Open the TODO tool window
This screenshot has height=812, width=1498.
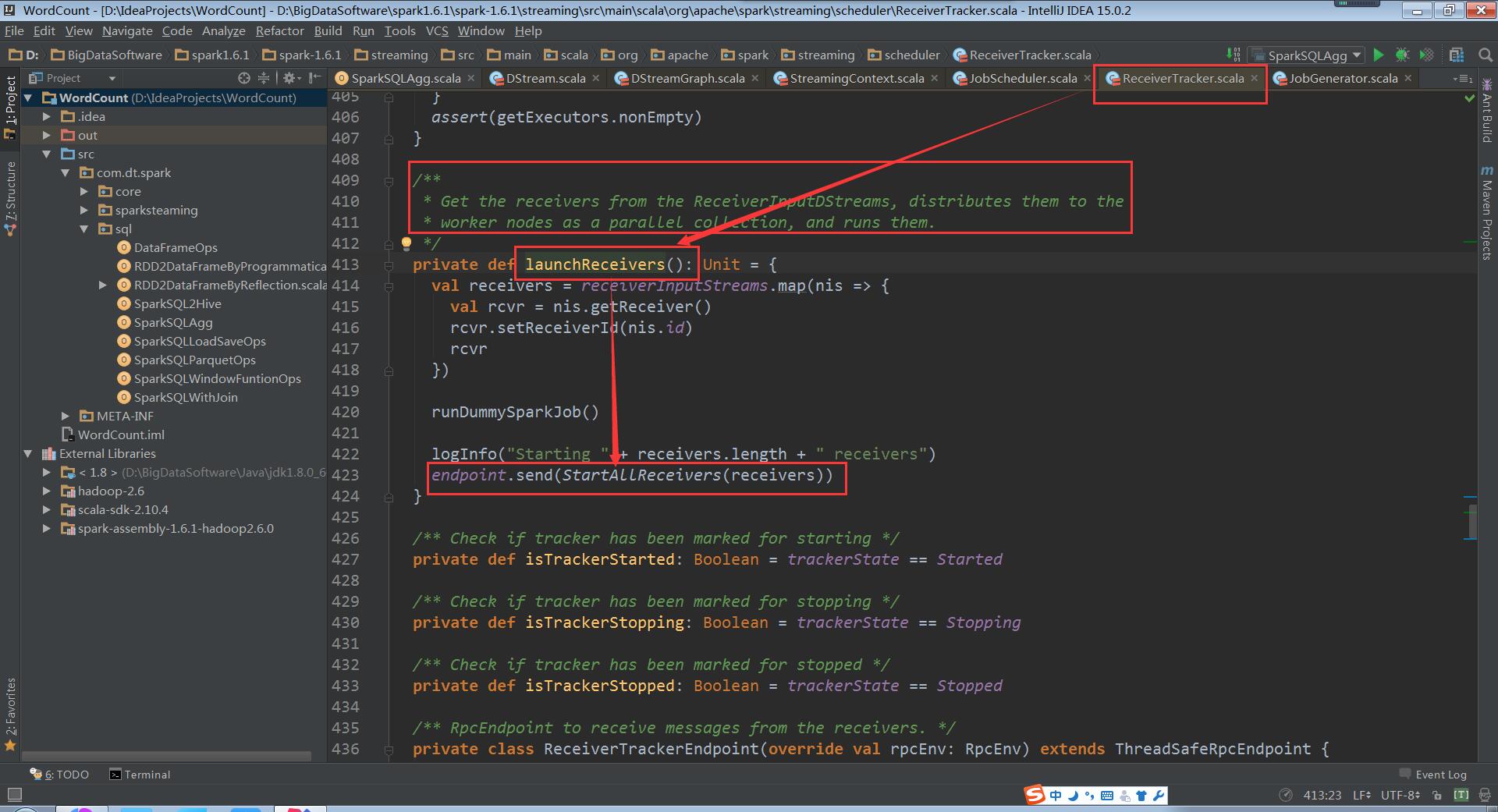click(x=60, y=775)
